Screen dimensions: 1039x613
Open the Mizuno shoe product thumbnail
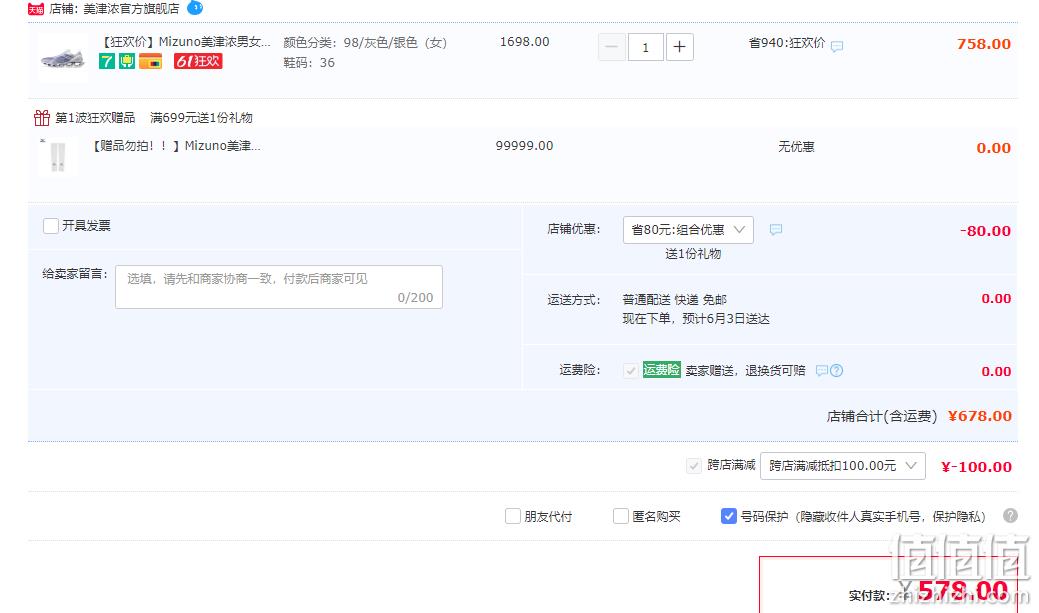(62, 58)
